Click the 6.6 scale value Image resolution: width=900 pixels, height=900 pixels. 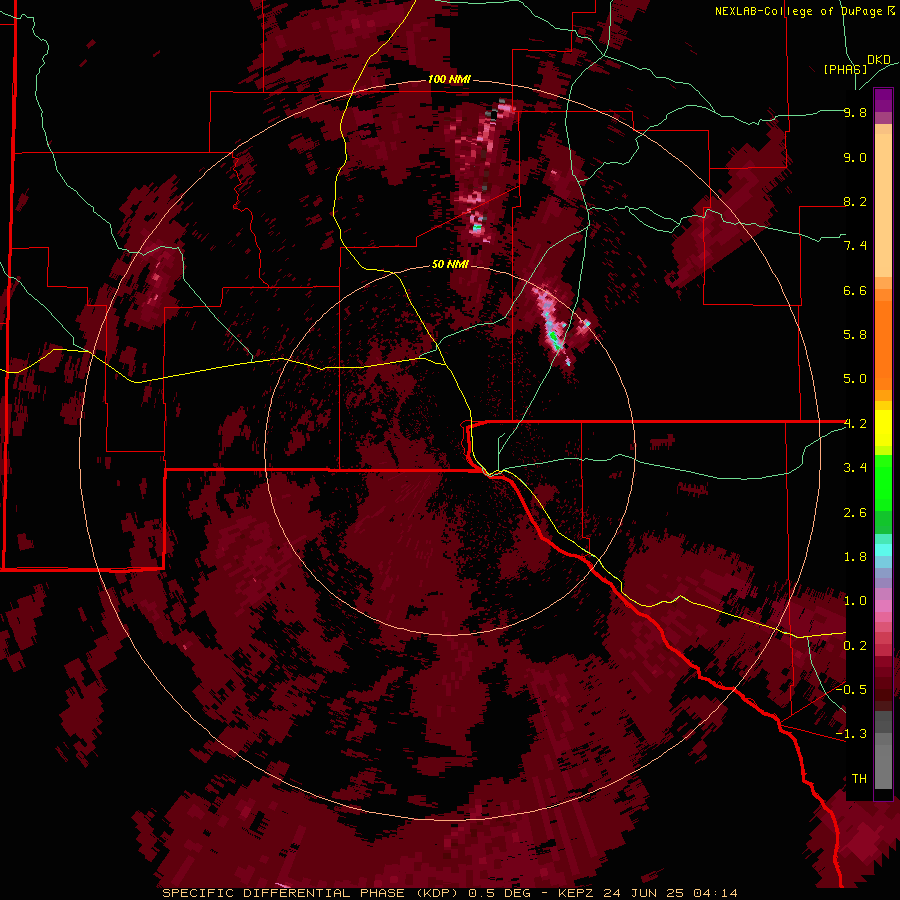[855, 290]
